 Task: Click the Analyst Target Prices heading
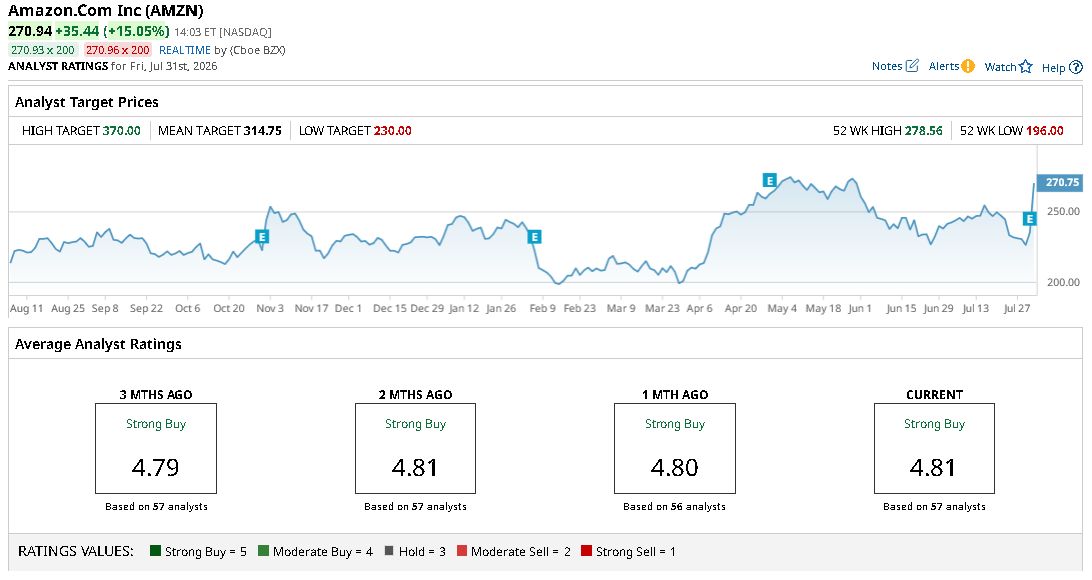(x=87, y=102)
